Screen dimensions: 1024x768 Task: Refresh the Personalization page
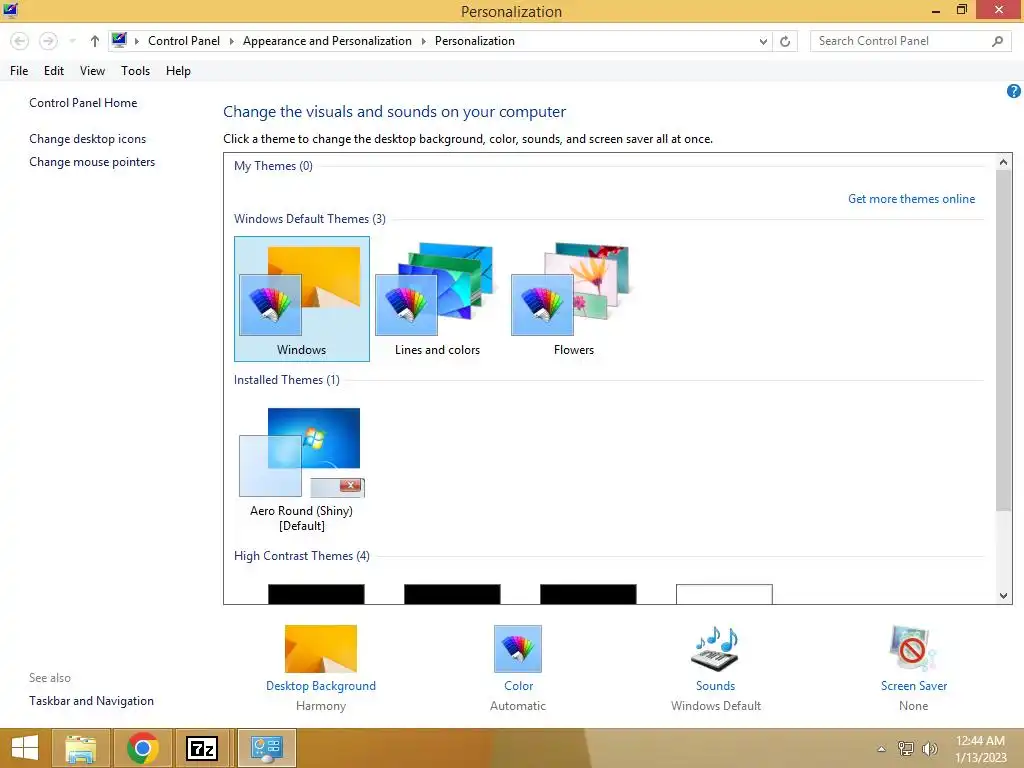tap(785, 41)
